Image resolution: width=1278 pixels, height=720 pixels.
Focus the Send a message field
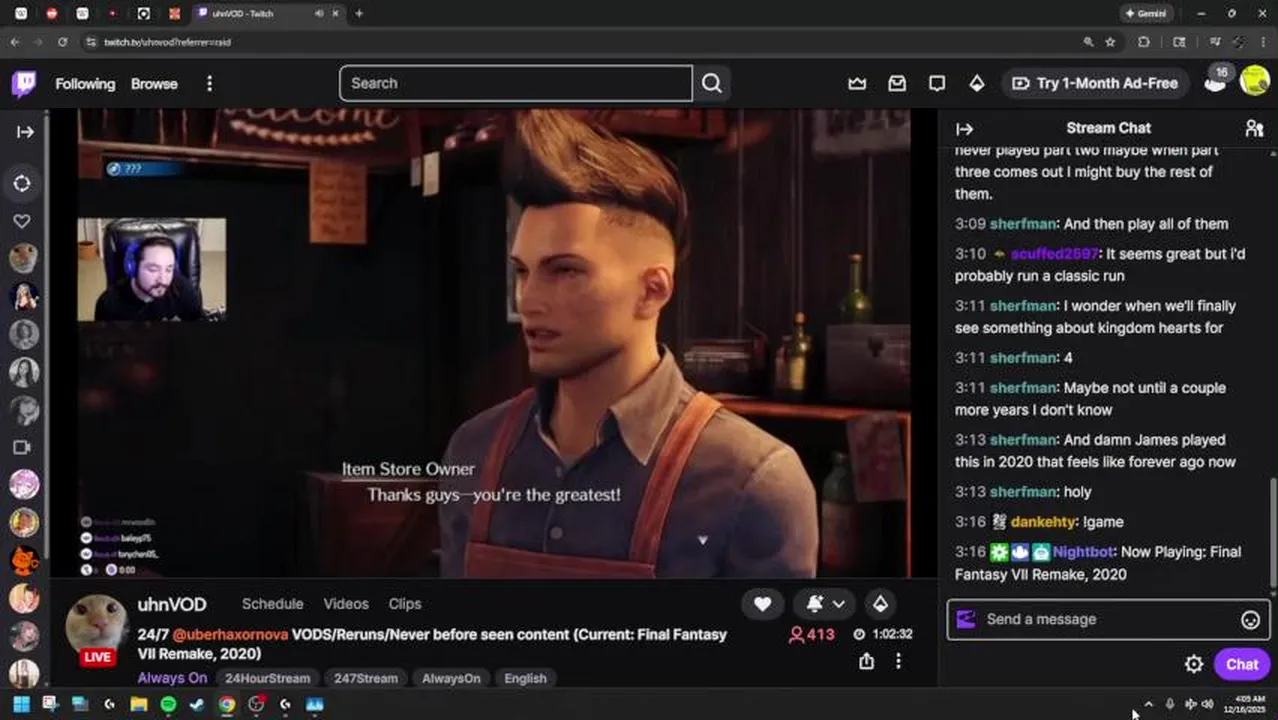pos(1108,619)
